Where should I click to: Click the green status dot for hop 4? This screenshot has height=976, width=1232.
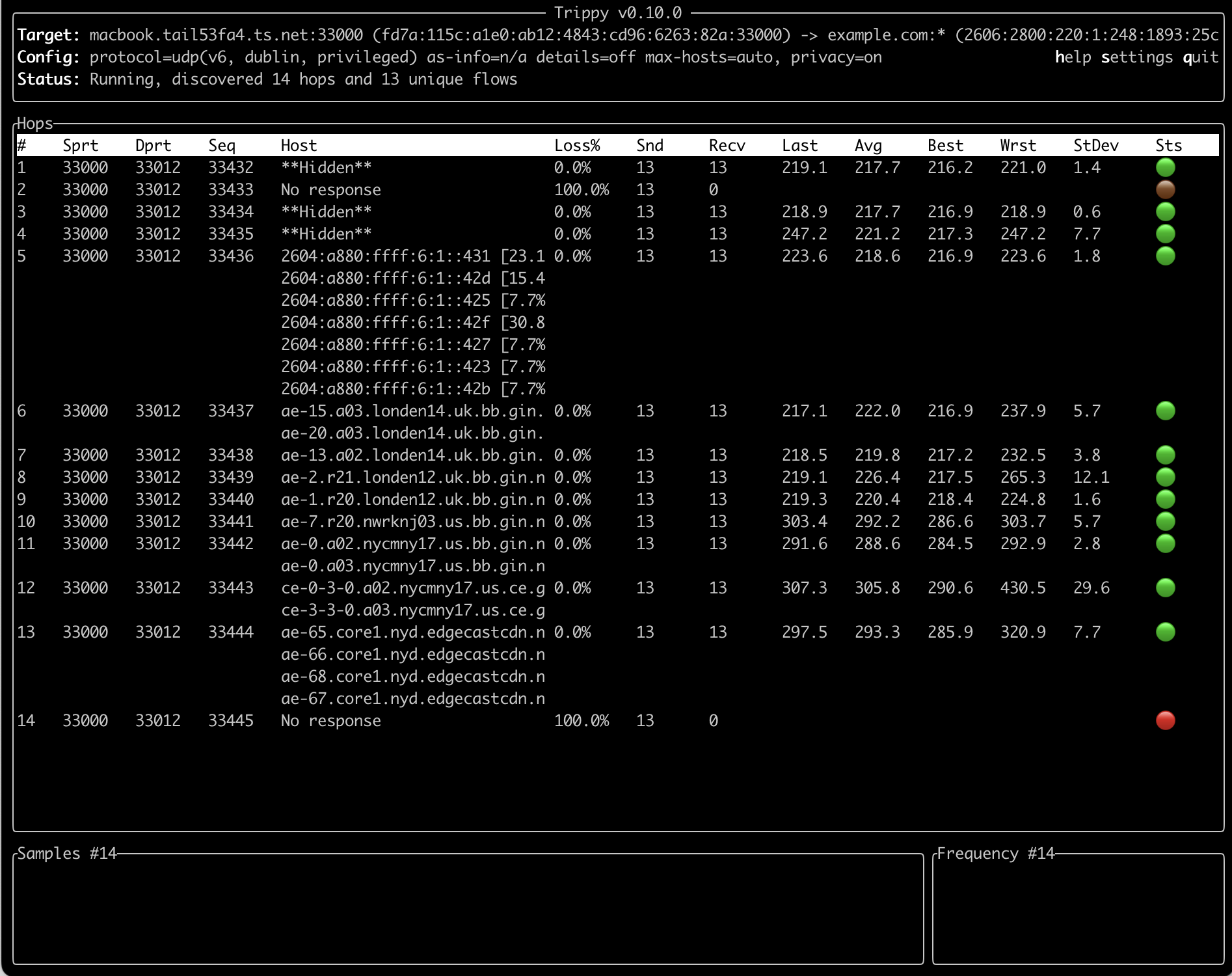1166,234
